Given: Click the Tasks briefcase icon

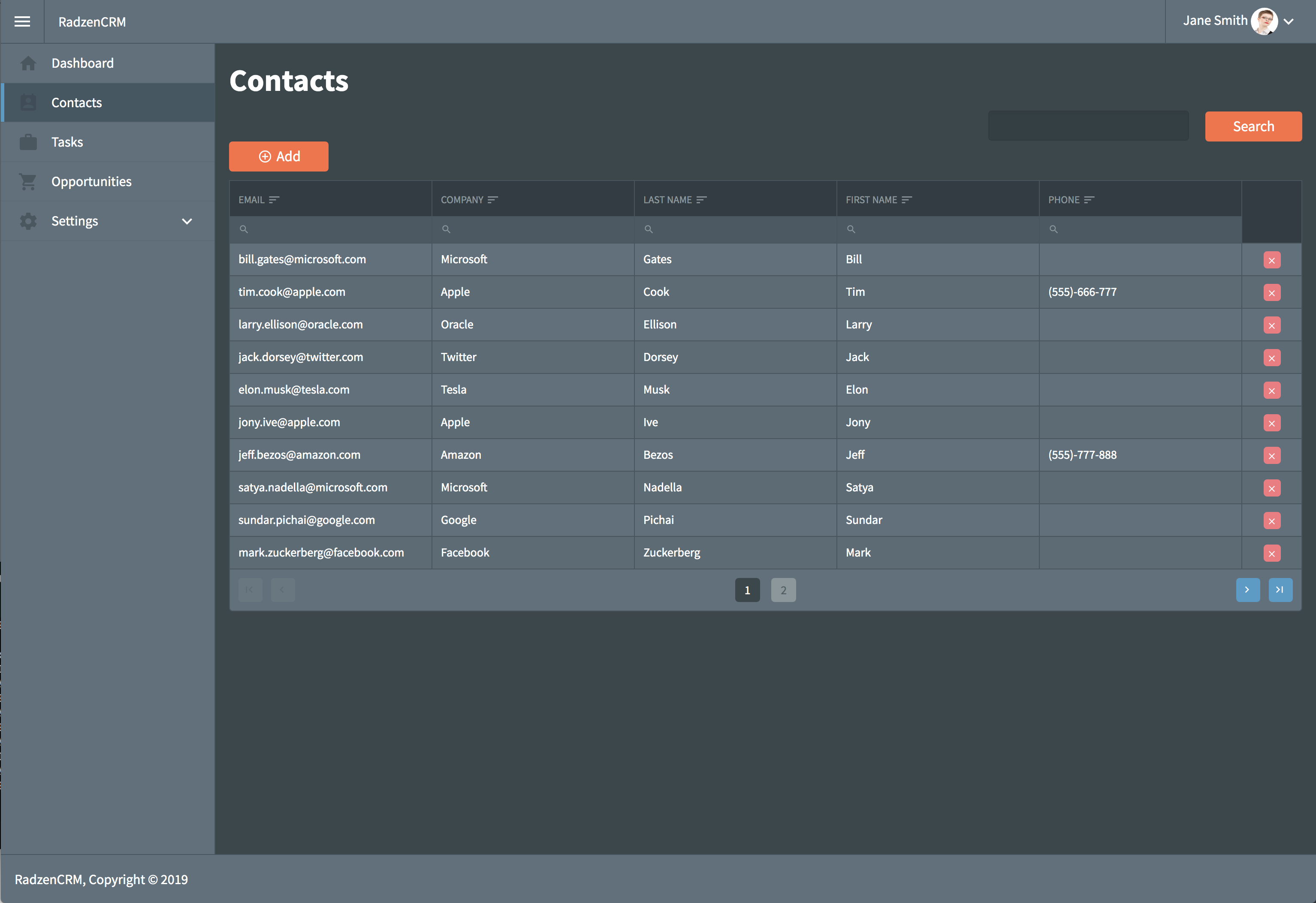Looking at the screenshot, I should tap(28, 142).
